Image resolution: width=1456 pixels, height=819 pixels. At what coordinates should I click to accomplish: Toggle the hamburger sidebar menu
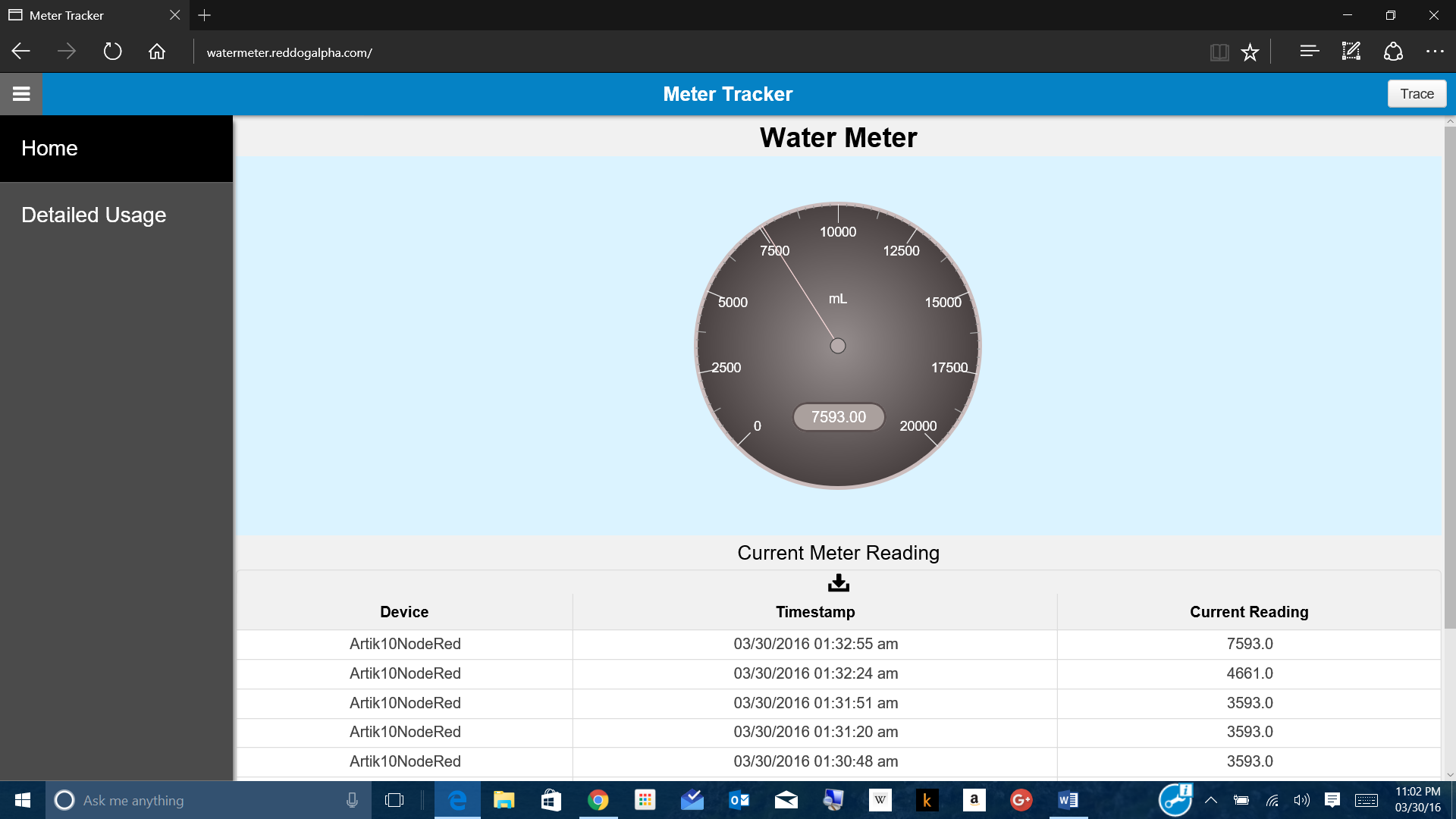pyautogui.click(x=21, y=94)
